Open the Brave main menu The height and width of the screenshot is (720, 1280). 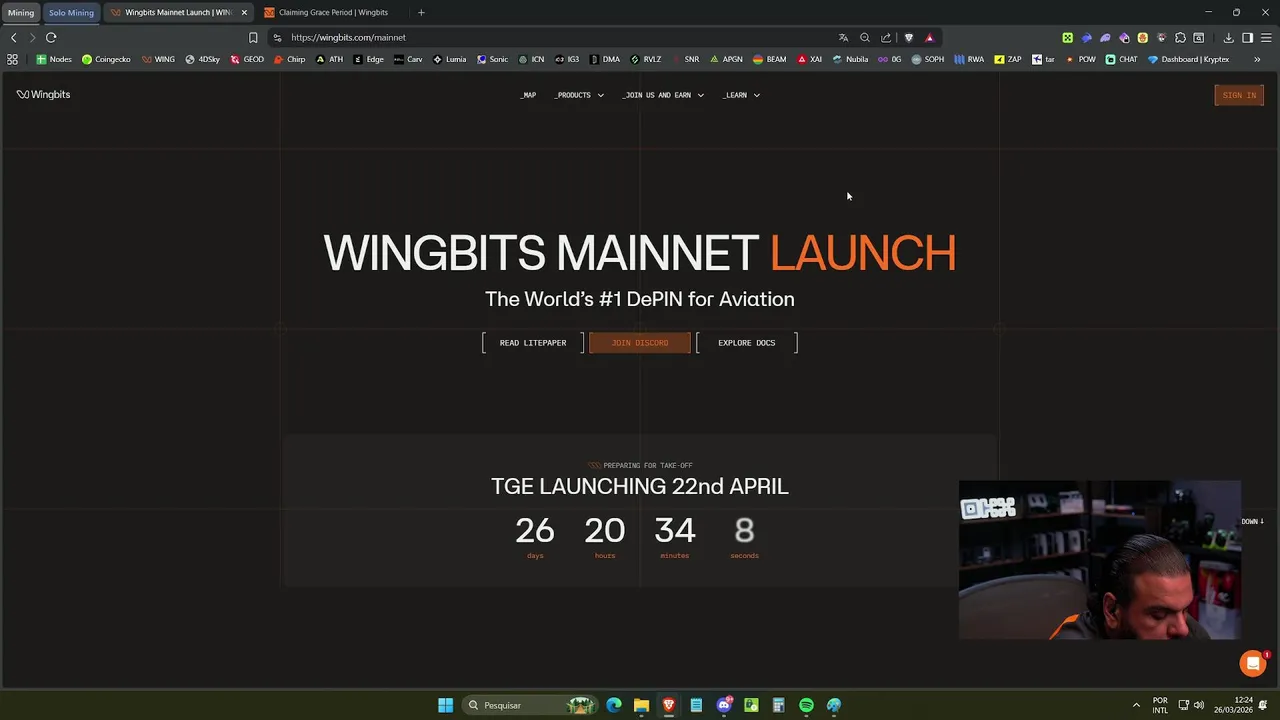[x=1266, y=38]
